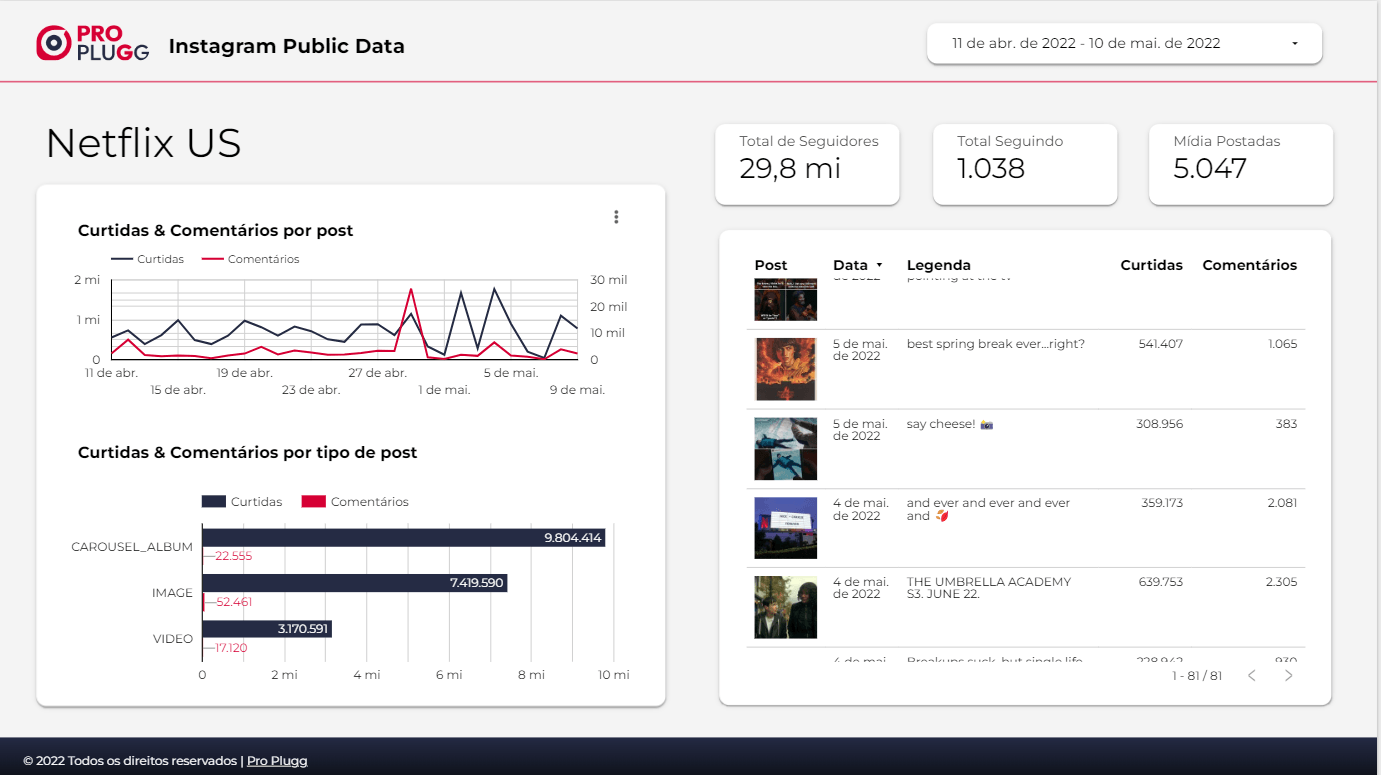Click the caption 'THE UMBRELLA ACADEMY S3. JUNE 22.'
The width and height of the screenshot is (1381, 775).
989,588
